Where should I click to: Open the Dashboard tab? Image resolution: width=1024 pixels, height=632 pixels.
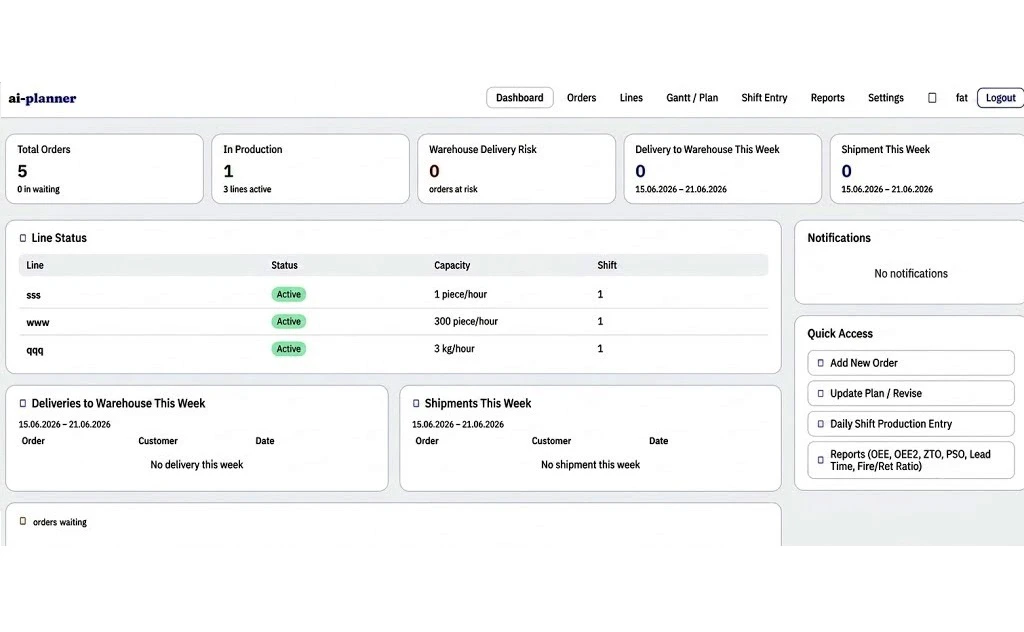pos(519,97)
